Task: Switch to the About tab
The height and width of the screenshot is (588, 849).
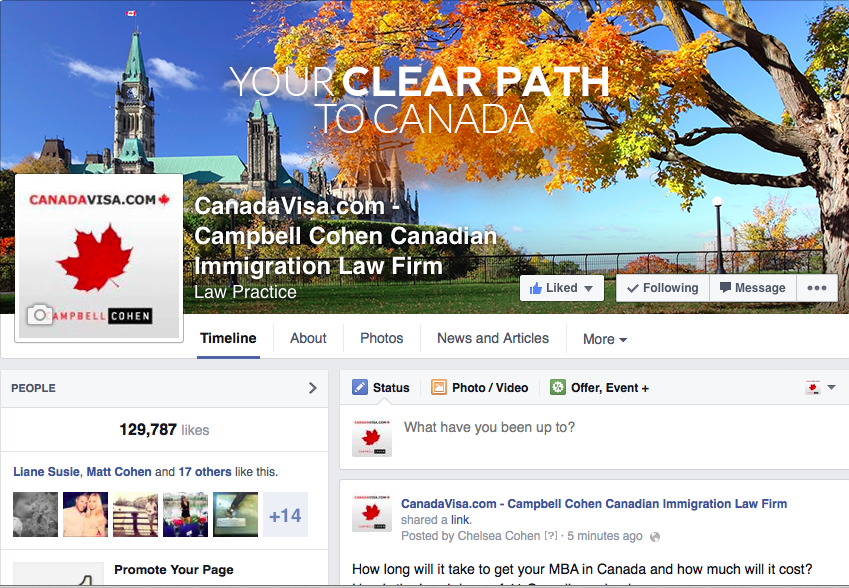Action: 308,338
